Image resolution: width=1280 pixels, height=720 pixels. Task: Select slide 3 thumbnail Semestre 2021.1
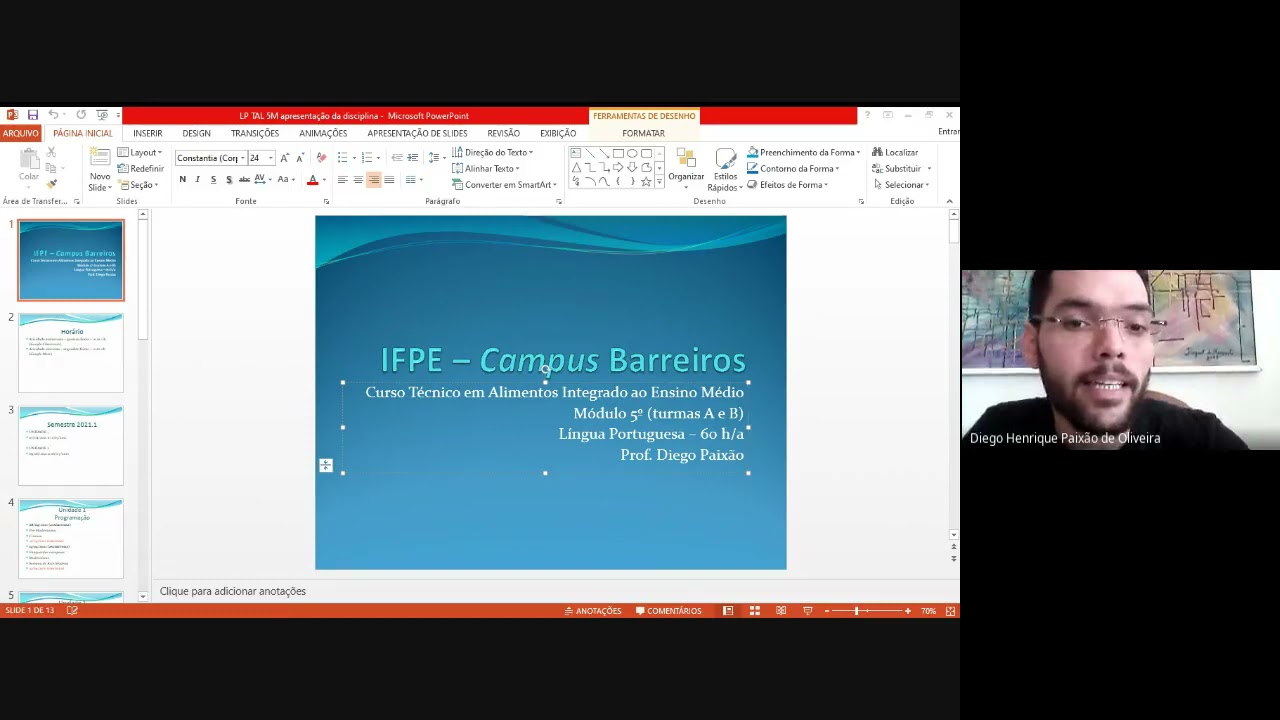pos(71,445)
